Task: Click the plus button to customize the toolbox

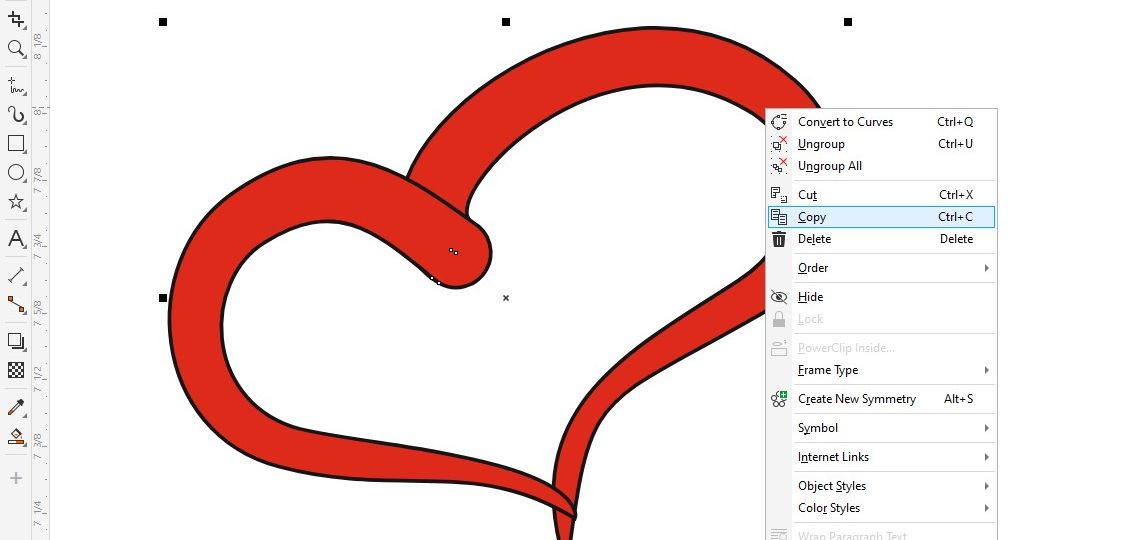Action: click(16, 479)
